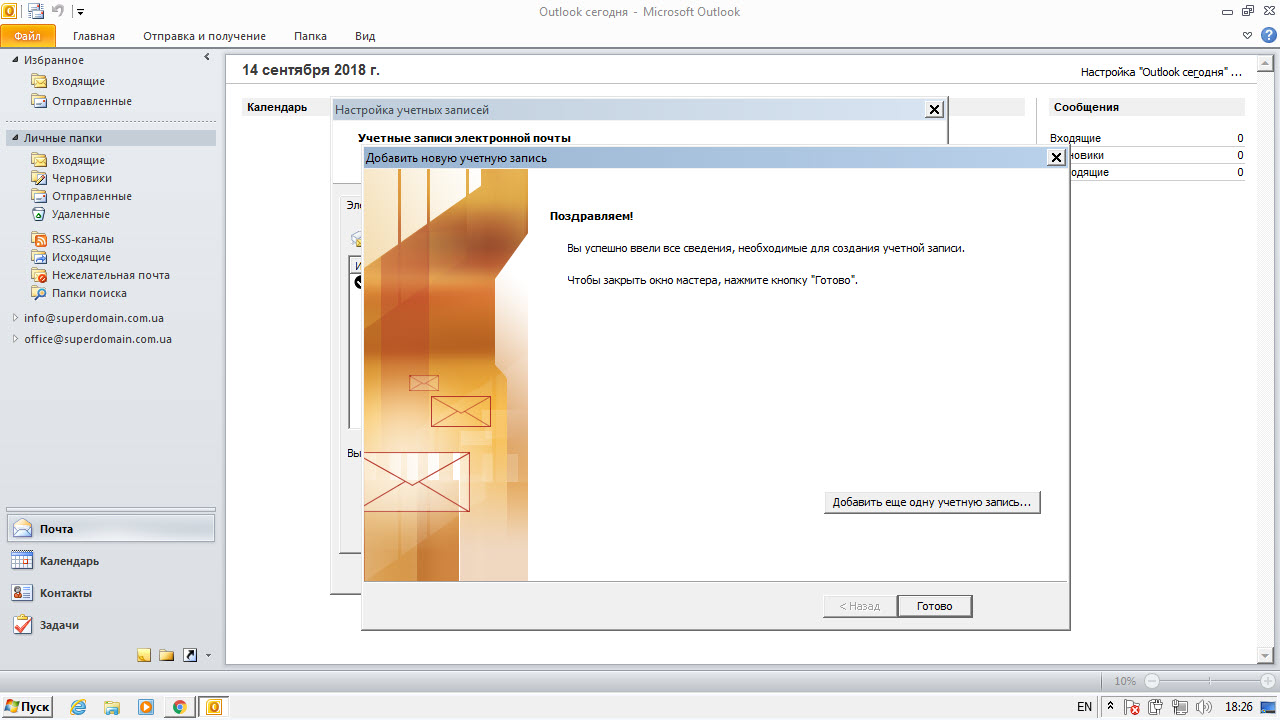Open the Папка ribbon tab
This screenshot has width=1280, height=720.
click(310, 36)
